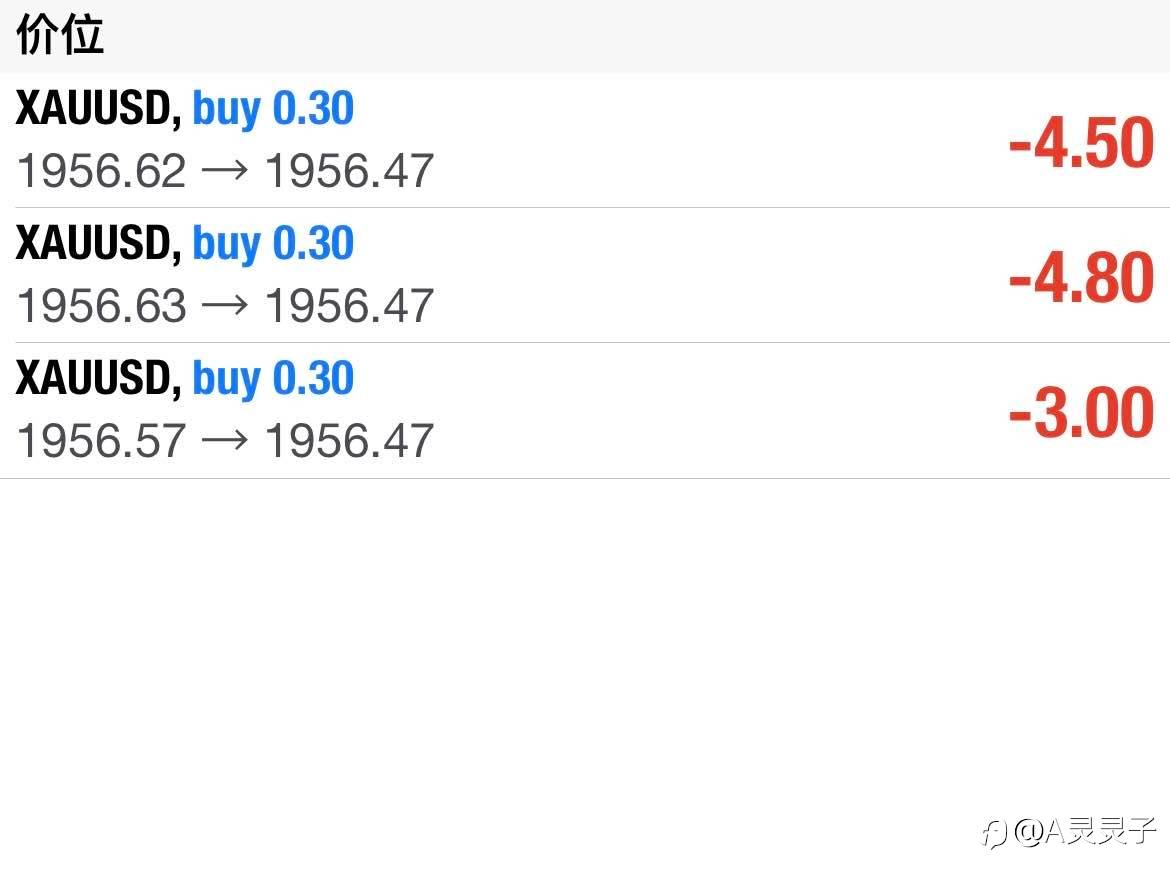Click the 1956.57 open price
Viewport: 1170px width, 881px height.
(102, 441)
